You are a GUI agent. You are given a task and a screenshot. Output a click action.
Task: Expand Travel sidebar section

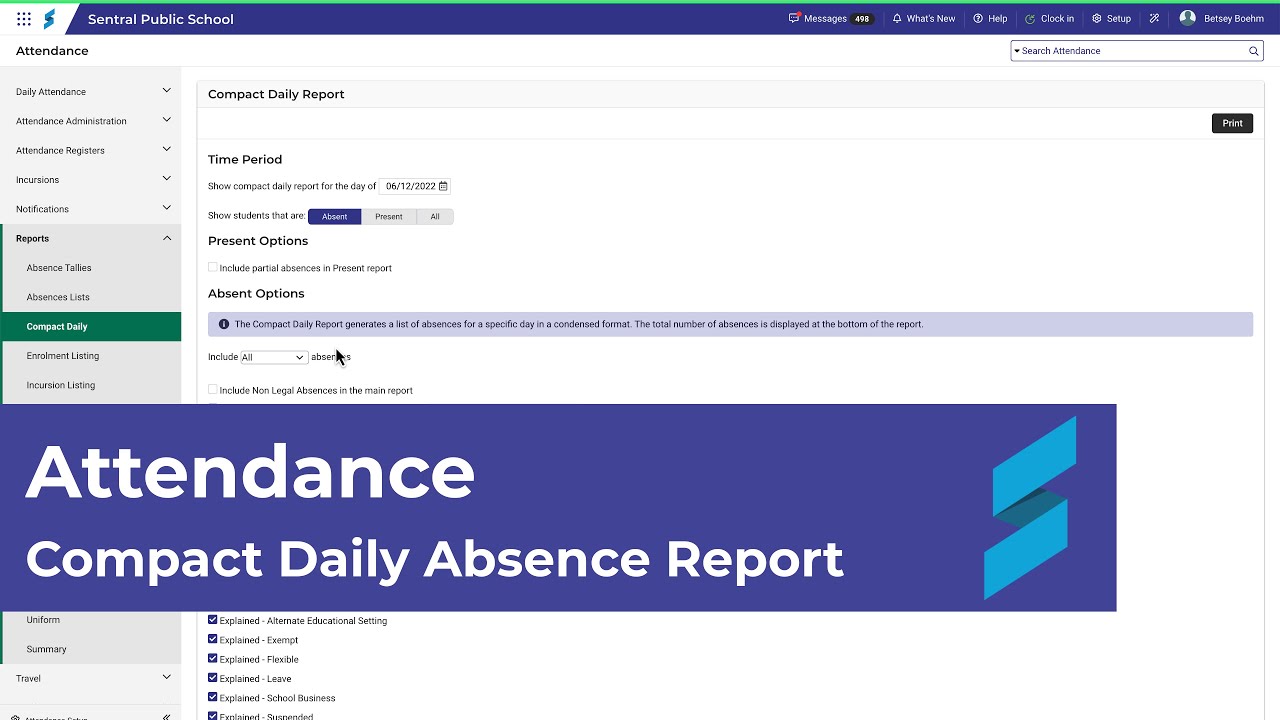pyautogui.click(x=90, y=678)
